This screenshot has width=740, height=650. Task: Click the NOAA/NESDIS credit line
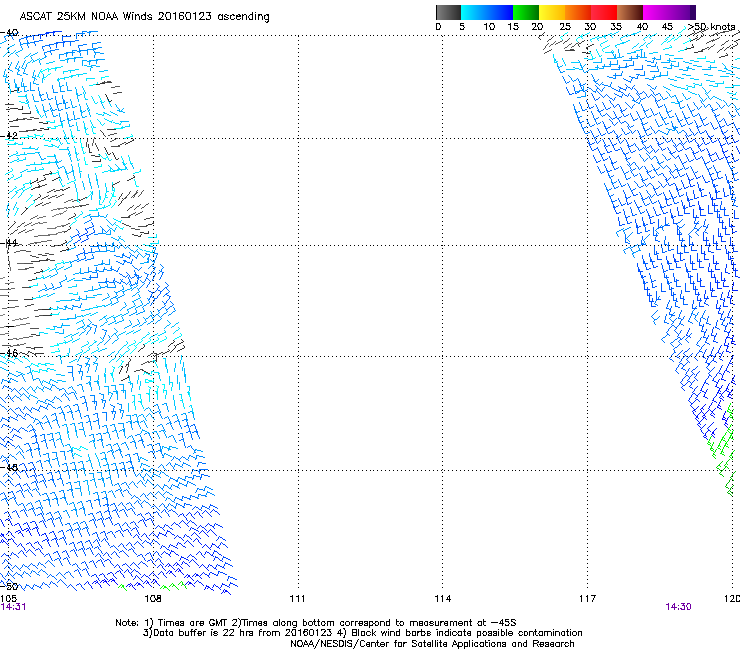click(x=432, y=644)
